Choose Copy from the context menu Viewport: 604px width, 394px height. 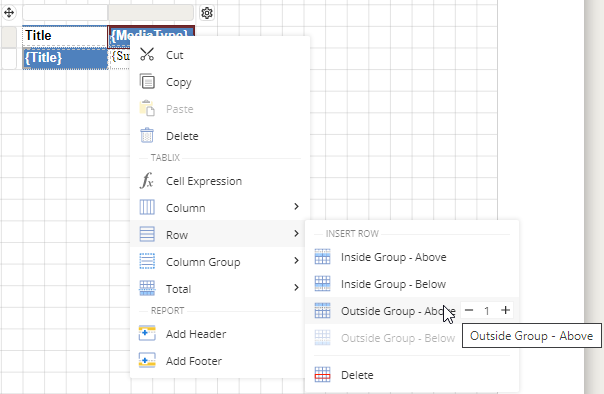point(220,82)
